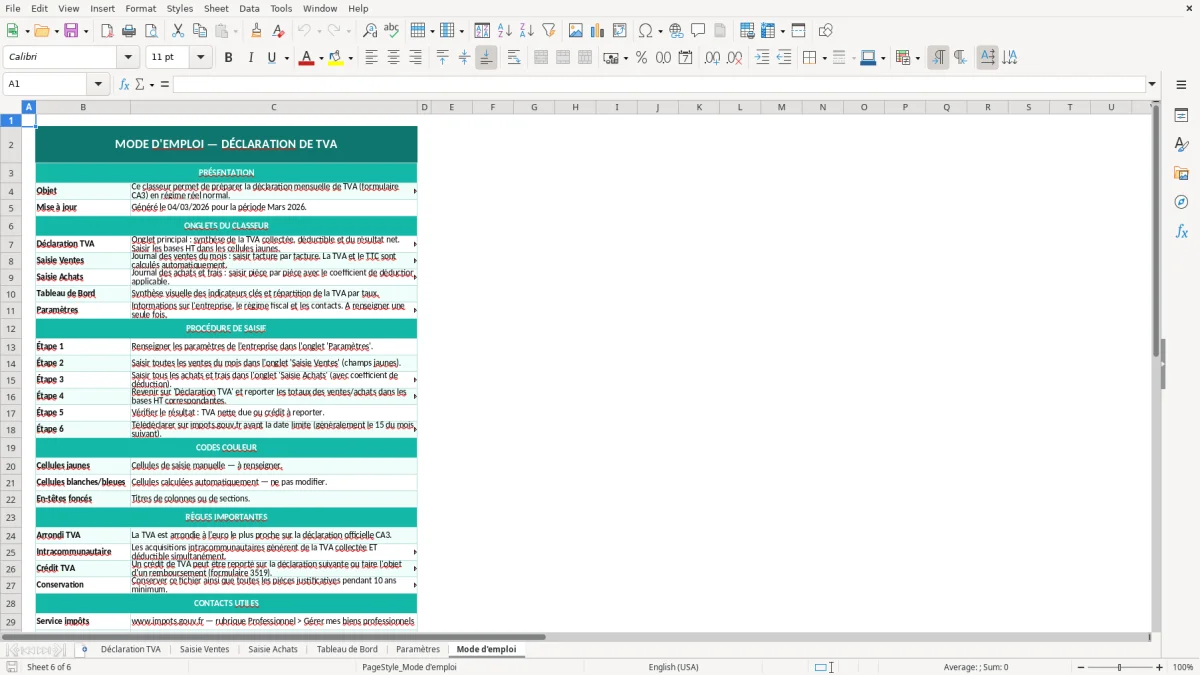Switch to Tableau de Bord sheet tab

(x=347, y=649)
